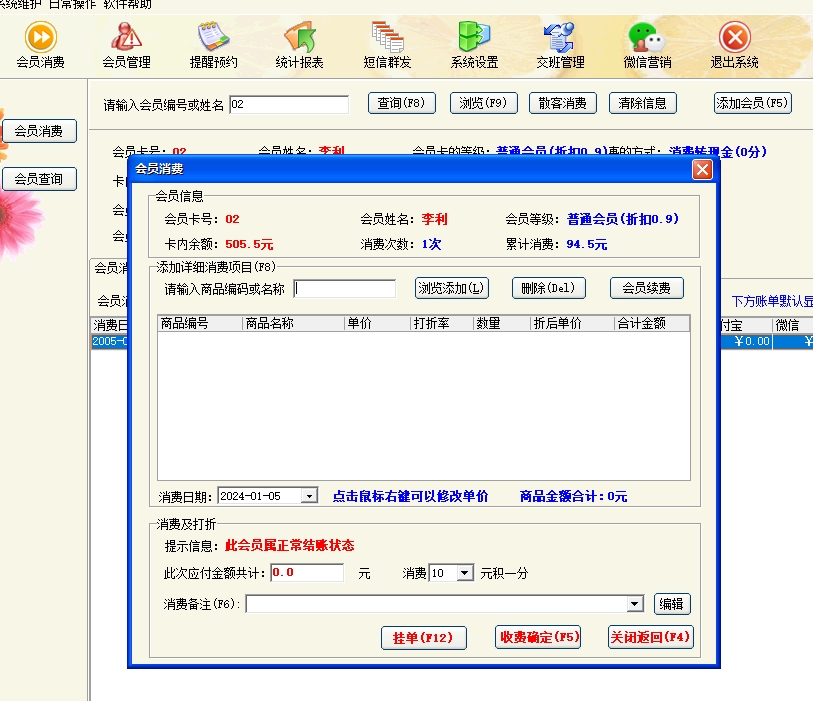Screen dimensions: 813x701
Task: Click the 会员消费 toolbar icon
Action: point(40,45)
